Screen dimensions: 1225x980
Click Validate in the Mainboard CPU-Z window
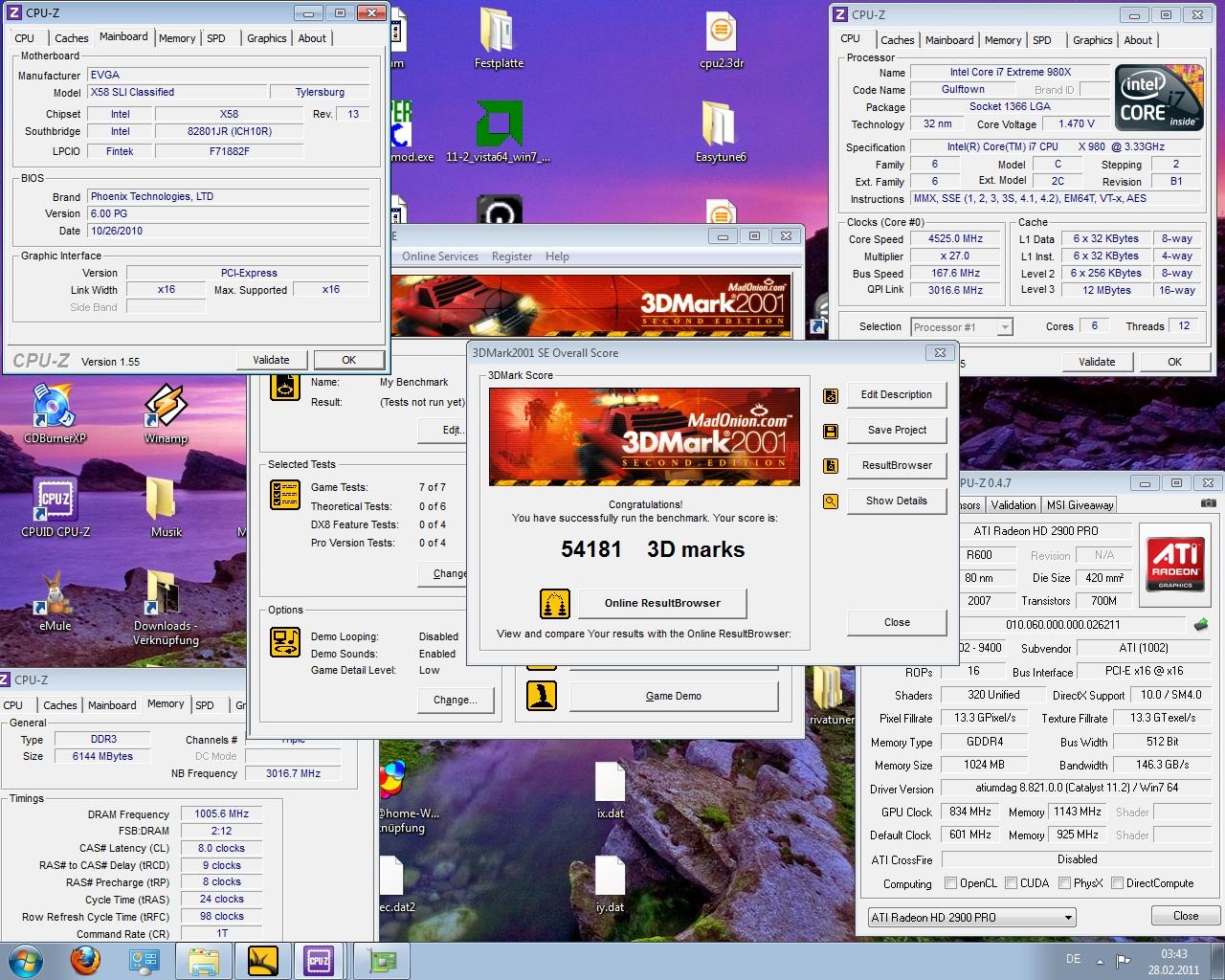coord(271,360)
